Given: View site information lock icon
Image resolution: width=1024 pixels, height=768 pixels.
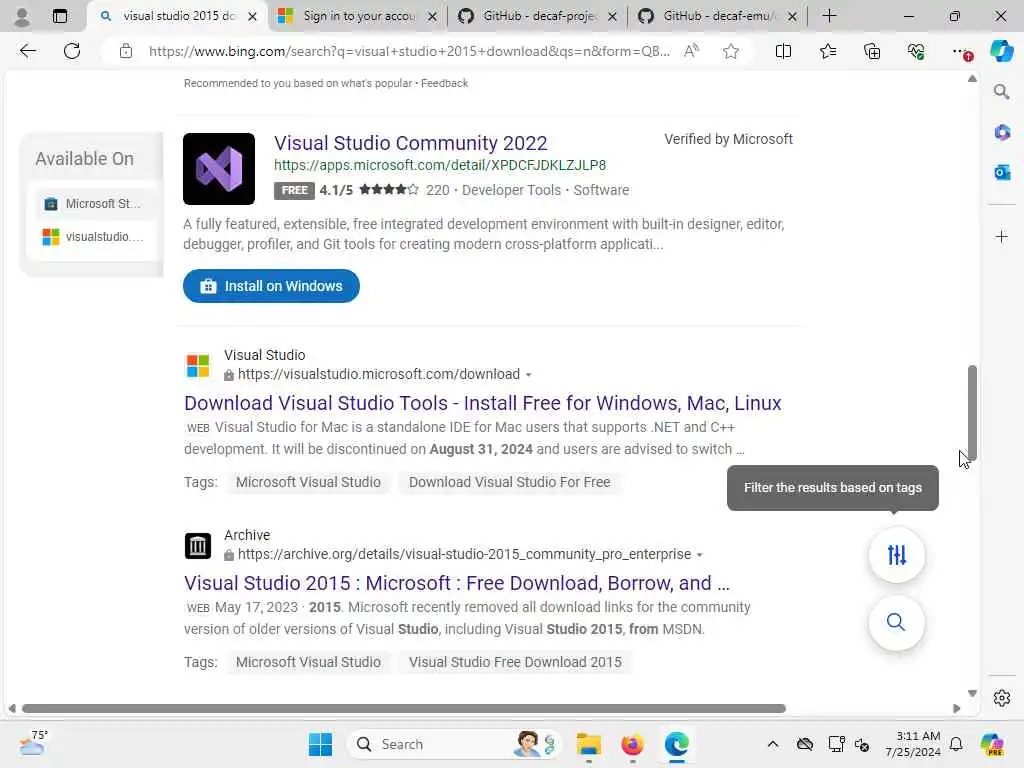Looking at the screenshot, I should [x=126, y=51].
